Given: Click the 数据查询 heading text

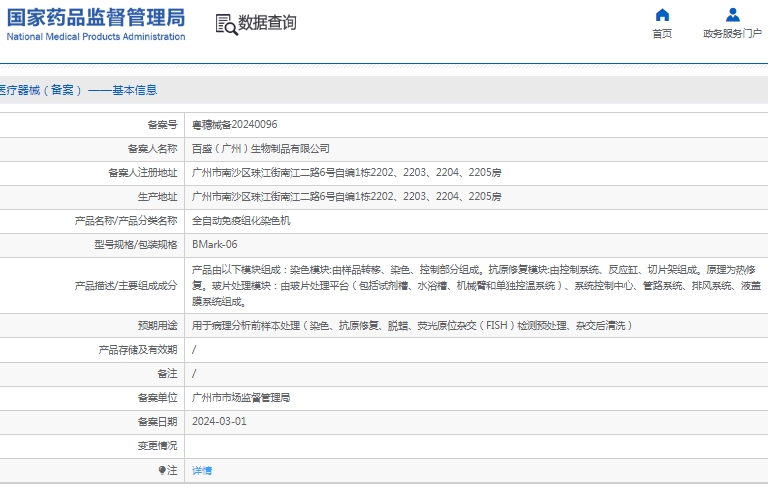Looking at the screenshot, I should coord(267,23).
